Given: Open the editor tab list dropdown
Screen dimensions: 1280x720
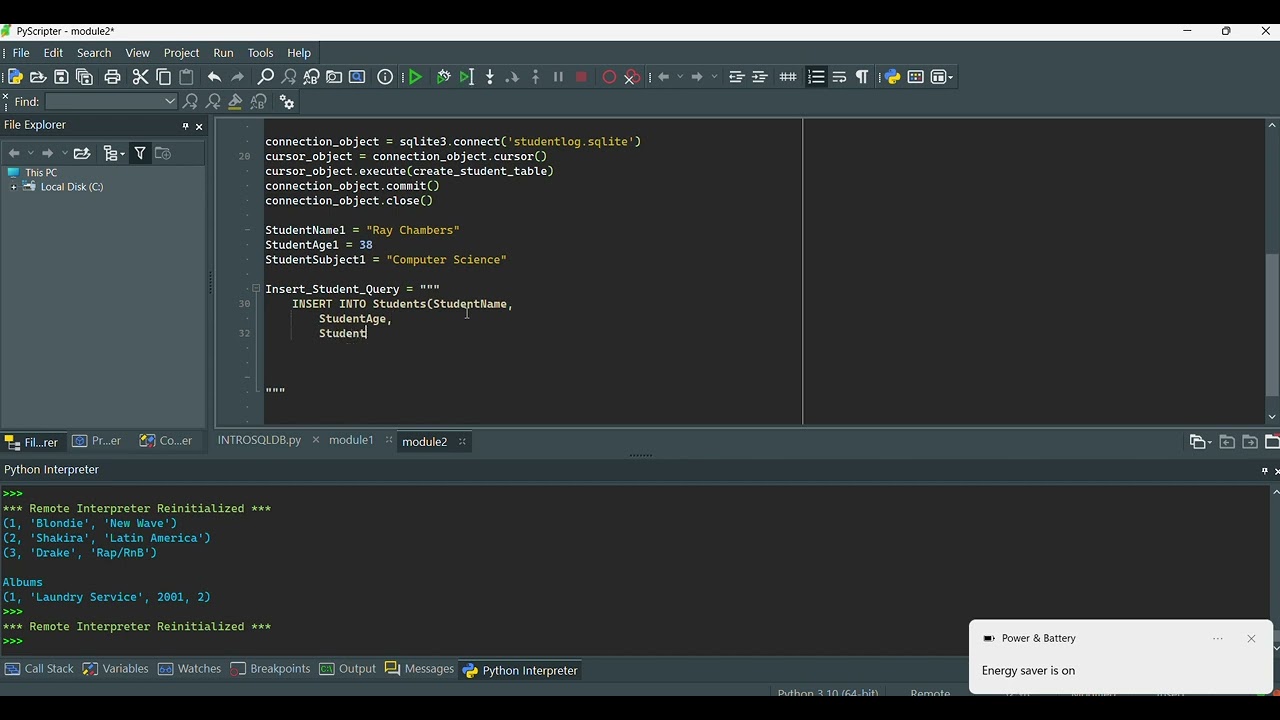Looking at the screenshot, I should coord(1200,442).
